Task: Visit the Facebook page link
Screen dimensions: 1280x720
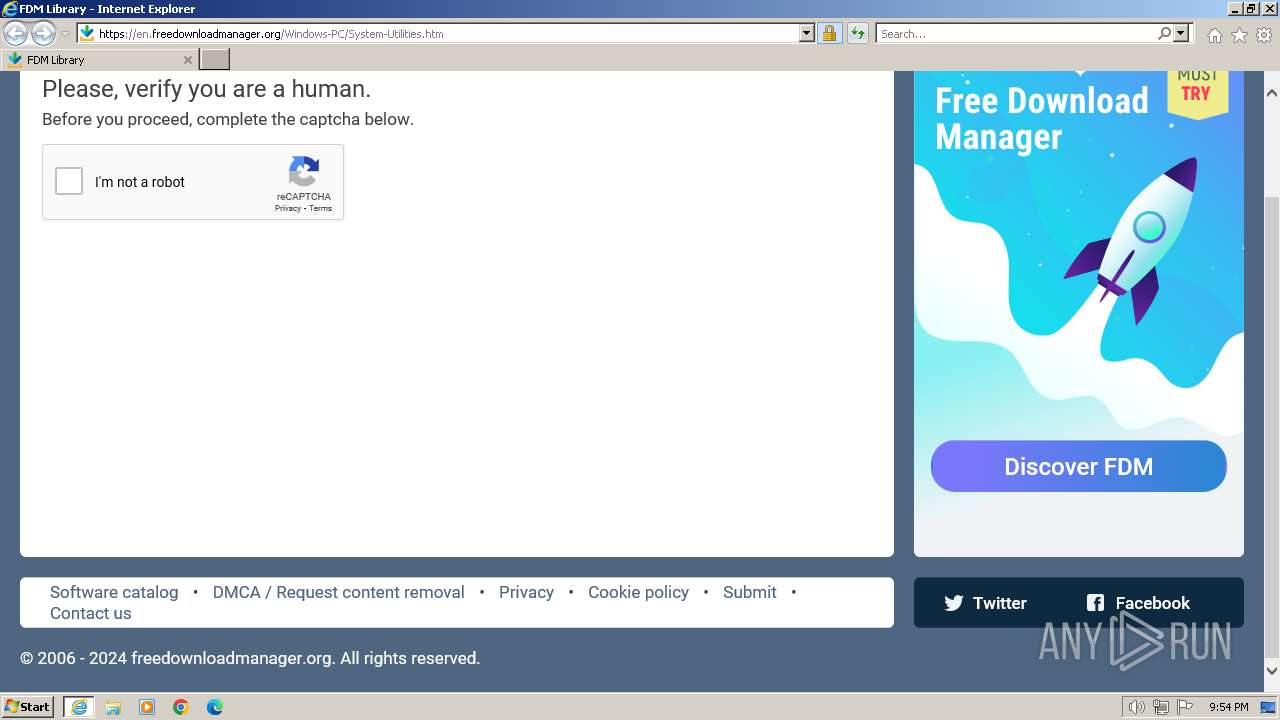Action: tap(1138, 603)
